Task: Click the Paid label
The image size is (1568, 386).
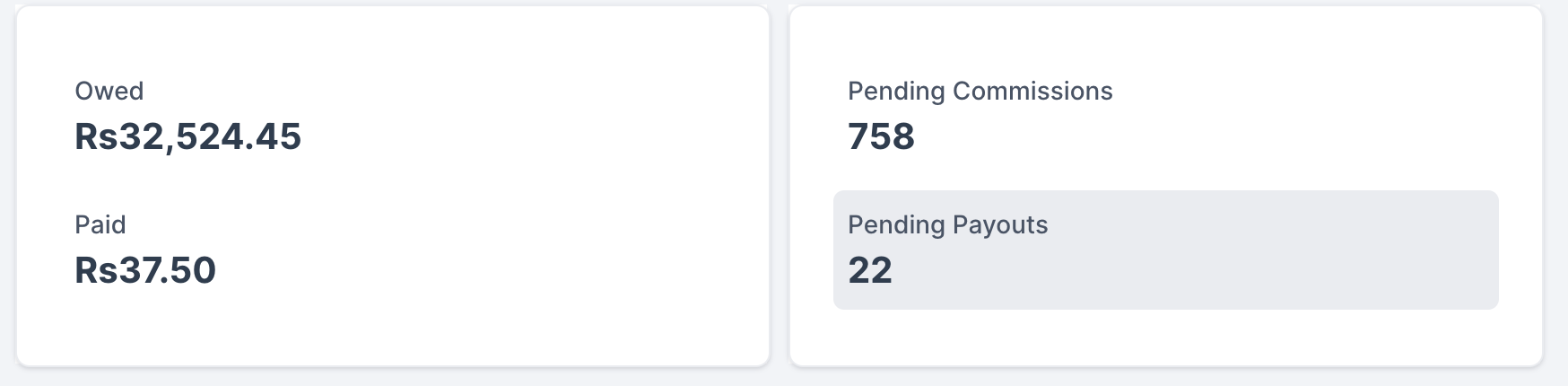Action: pos(100,224)
